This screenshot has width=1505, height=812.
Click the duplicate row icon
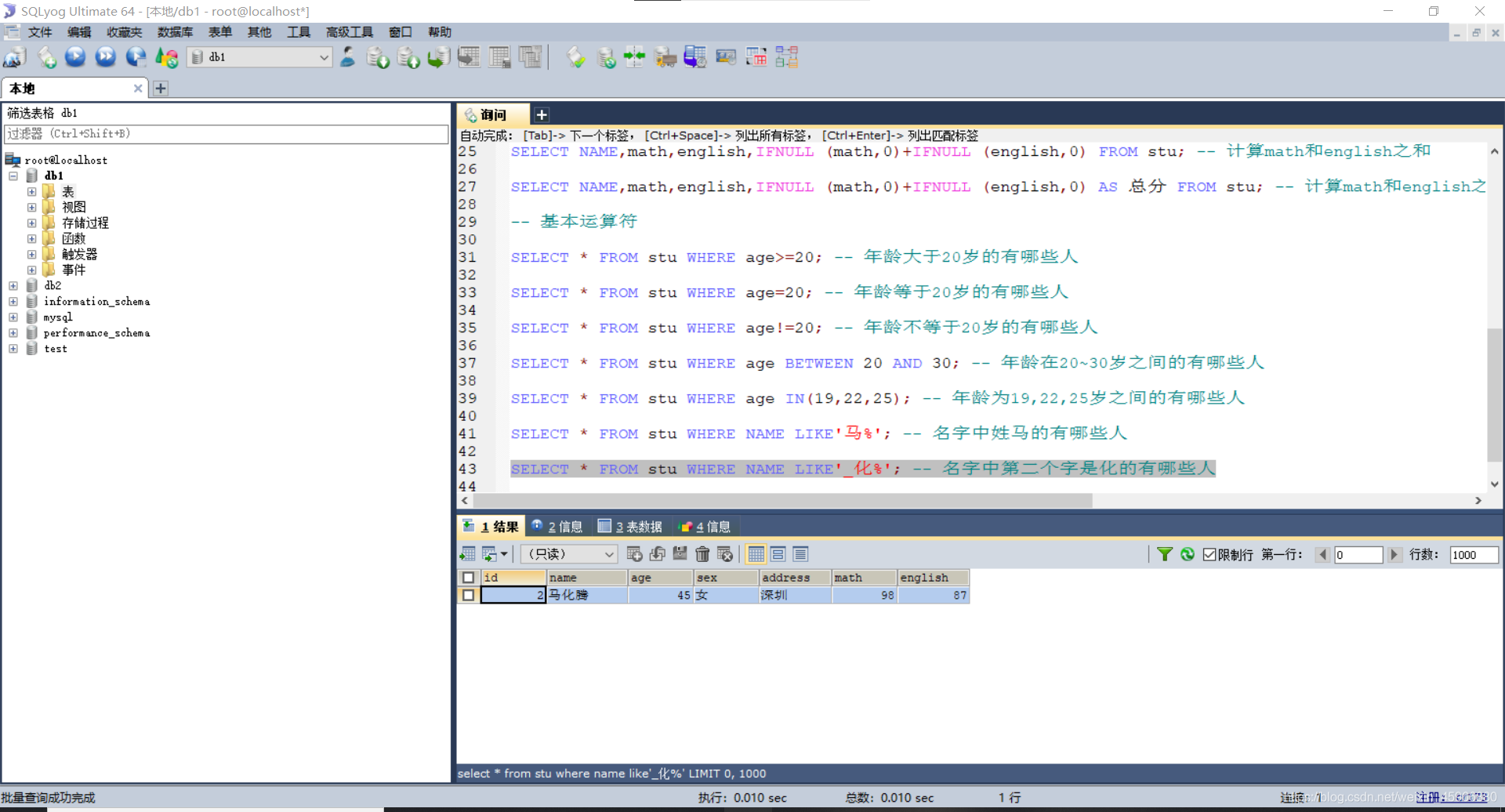click(x=658, y=554)
